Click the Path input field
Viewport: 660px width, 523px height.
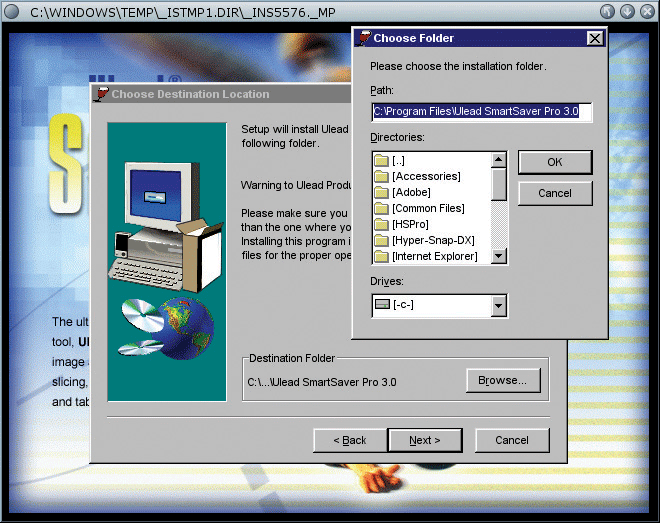coord(482,112)
